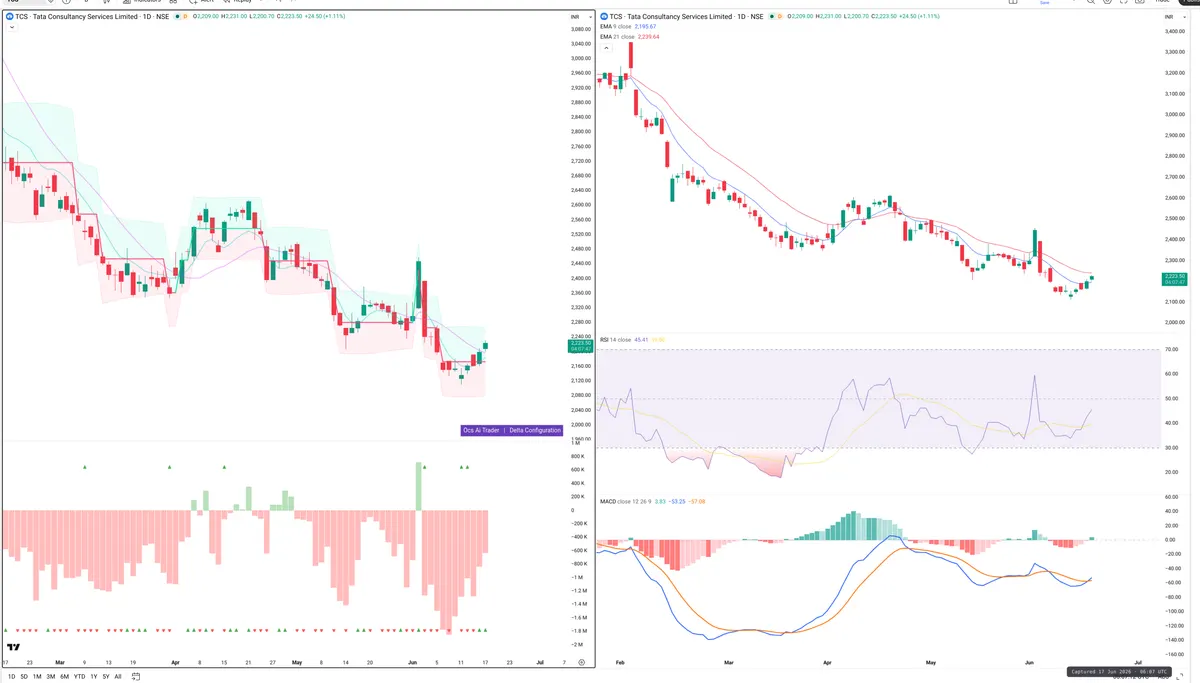Click EMA 21 value 2,239.64

click(x=647, y=36)
